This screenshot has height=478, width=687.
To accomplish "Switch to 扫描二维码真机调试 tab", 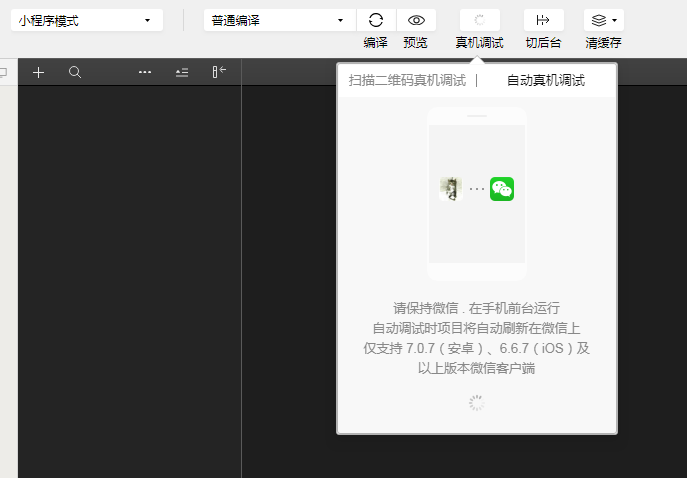I will point(407,81).
